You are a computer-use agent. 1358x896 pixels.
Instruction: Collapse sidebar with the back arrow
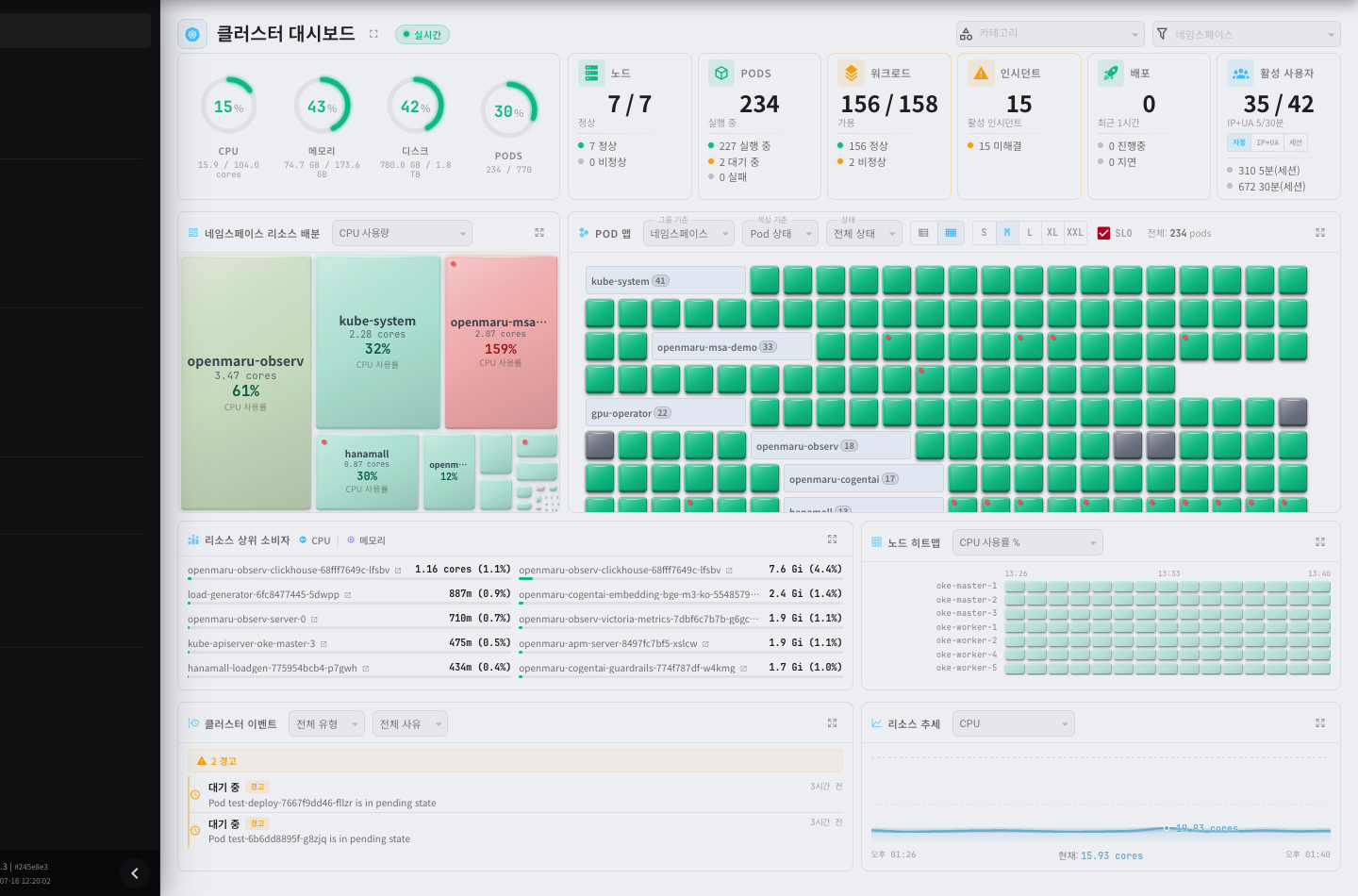[134, 873]
